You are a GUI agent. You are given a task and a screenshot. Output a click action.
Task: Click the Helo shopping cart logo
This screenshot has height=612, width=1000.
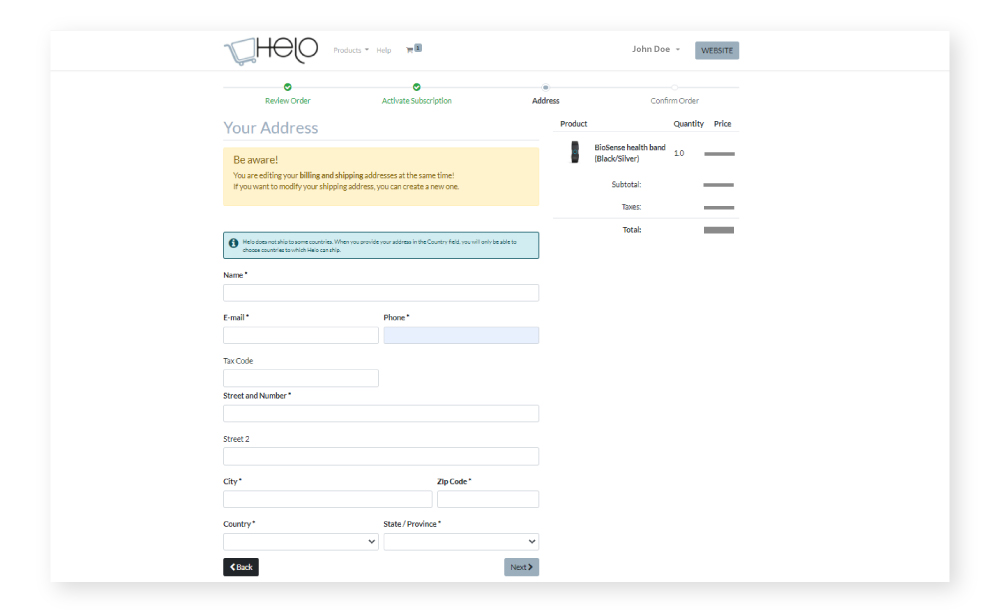coord(270,50)
